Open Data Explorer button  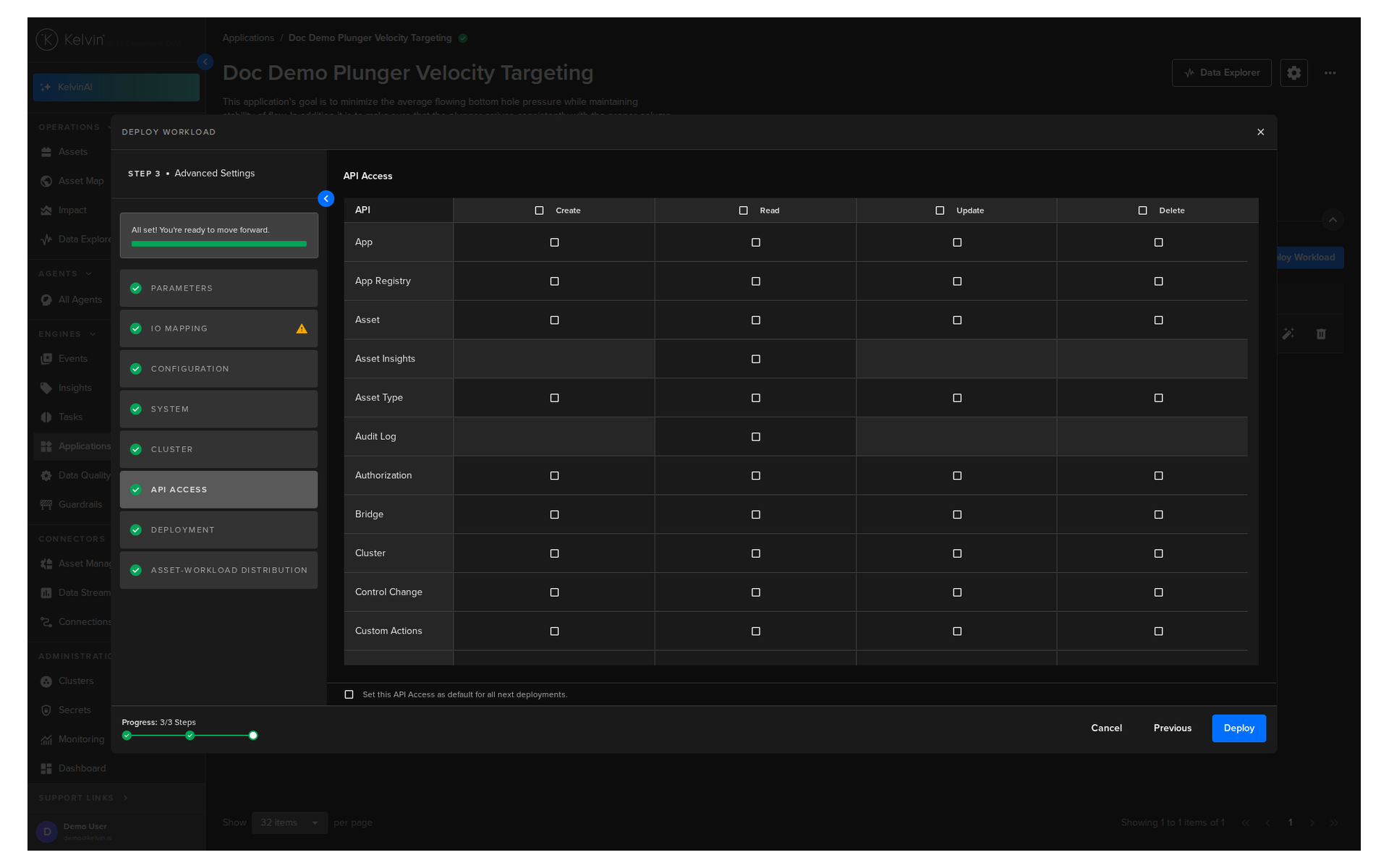coord(1221,73)
